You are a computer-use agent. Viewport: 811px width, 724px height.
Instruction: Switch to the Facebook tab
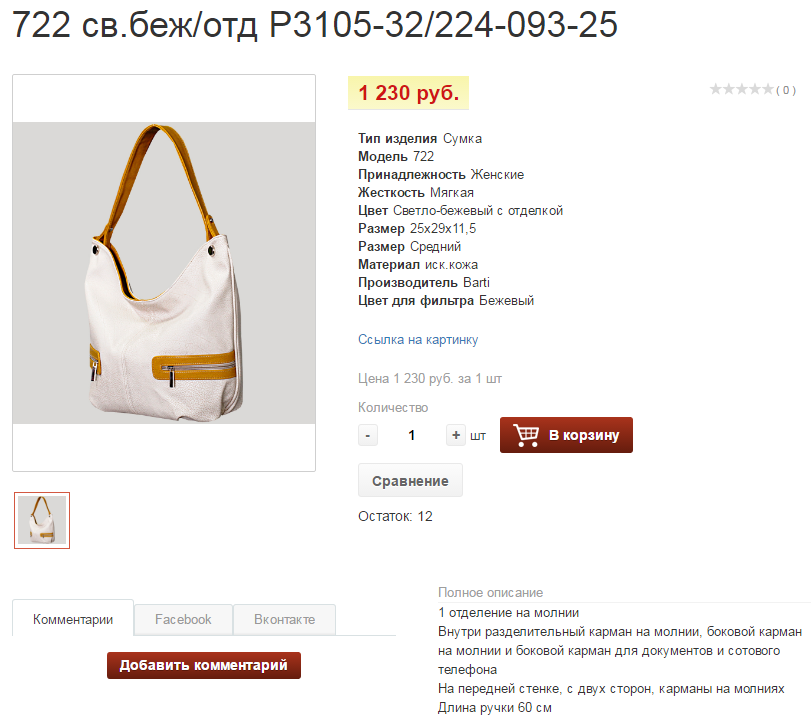[183, 619]
